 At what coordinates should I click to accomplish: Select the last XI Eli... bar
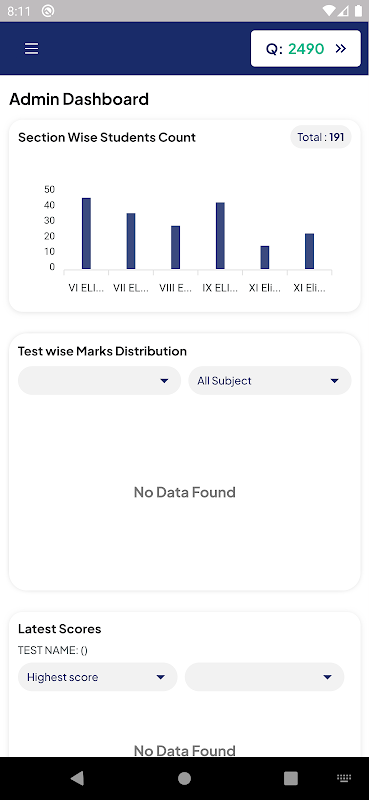coord(310,251)
